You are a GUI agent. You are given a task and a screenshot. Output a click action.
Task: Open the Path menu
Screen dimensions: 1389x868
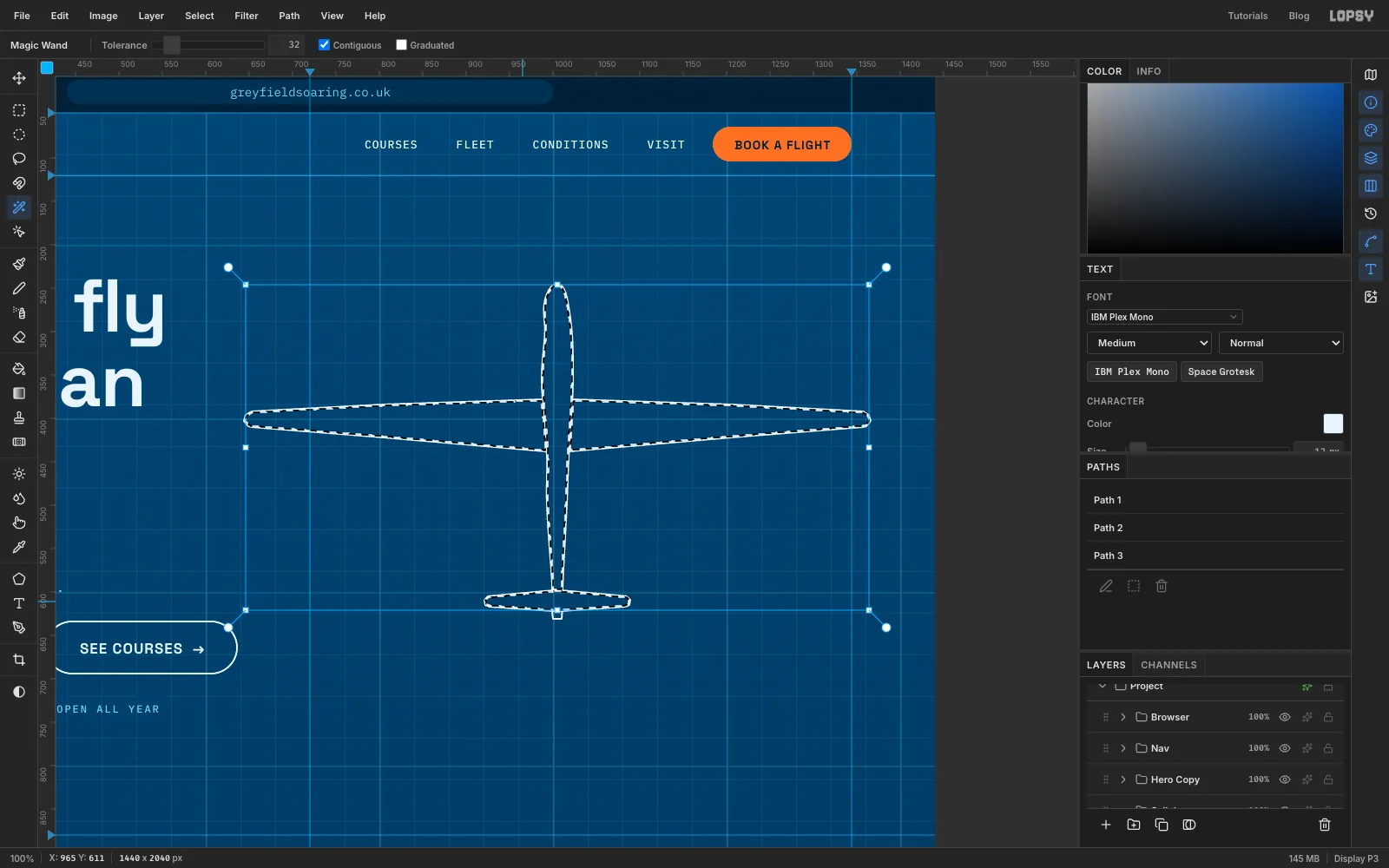pos(289,16)
